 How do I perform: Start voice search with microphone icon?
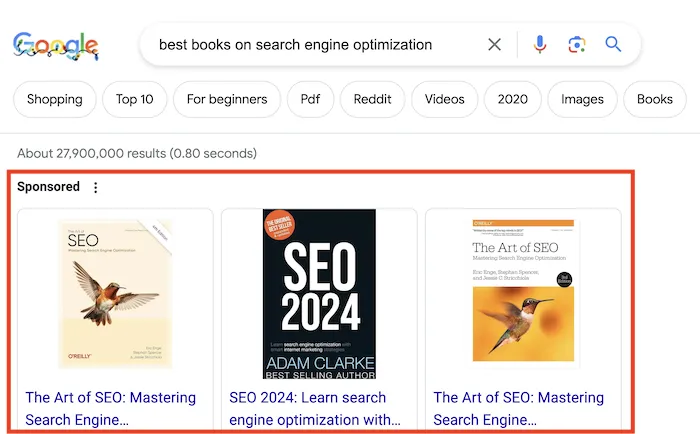pos(540,44)
